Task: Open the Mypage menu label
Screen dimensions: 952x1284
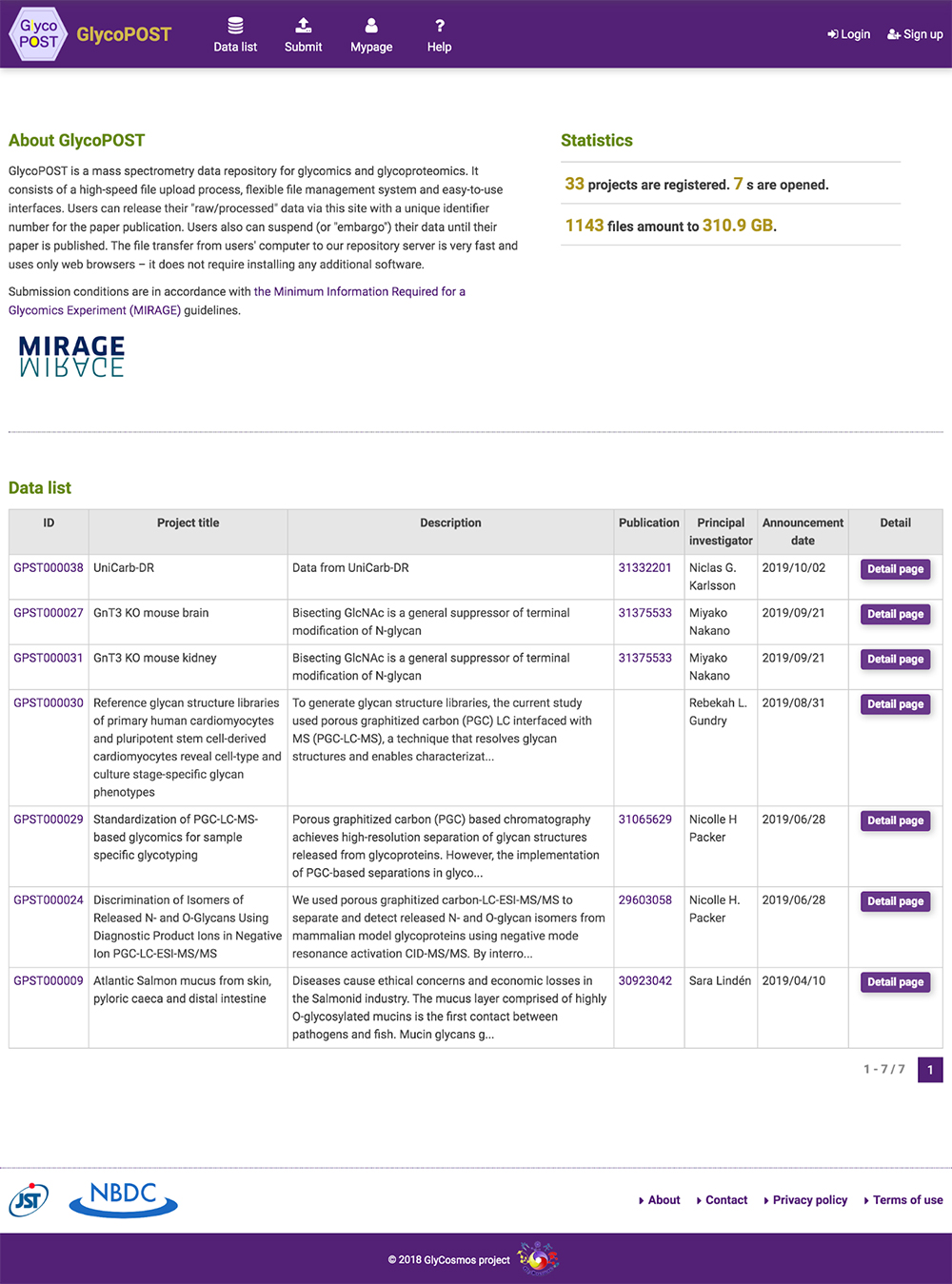Action: point(371,47)
